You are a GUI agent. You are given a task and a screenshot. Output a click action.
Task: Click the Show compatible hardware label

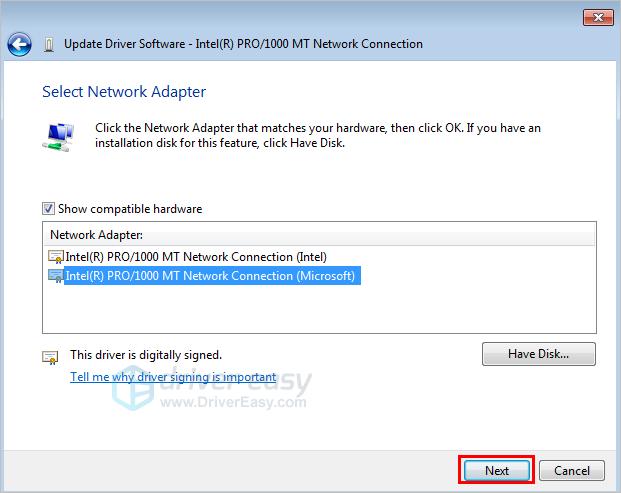pos(130,209)
